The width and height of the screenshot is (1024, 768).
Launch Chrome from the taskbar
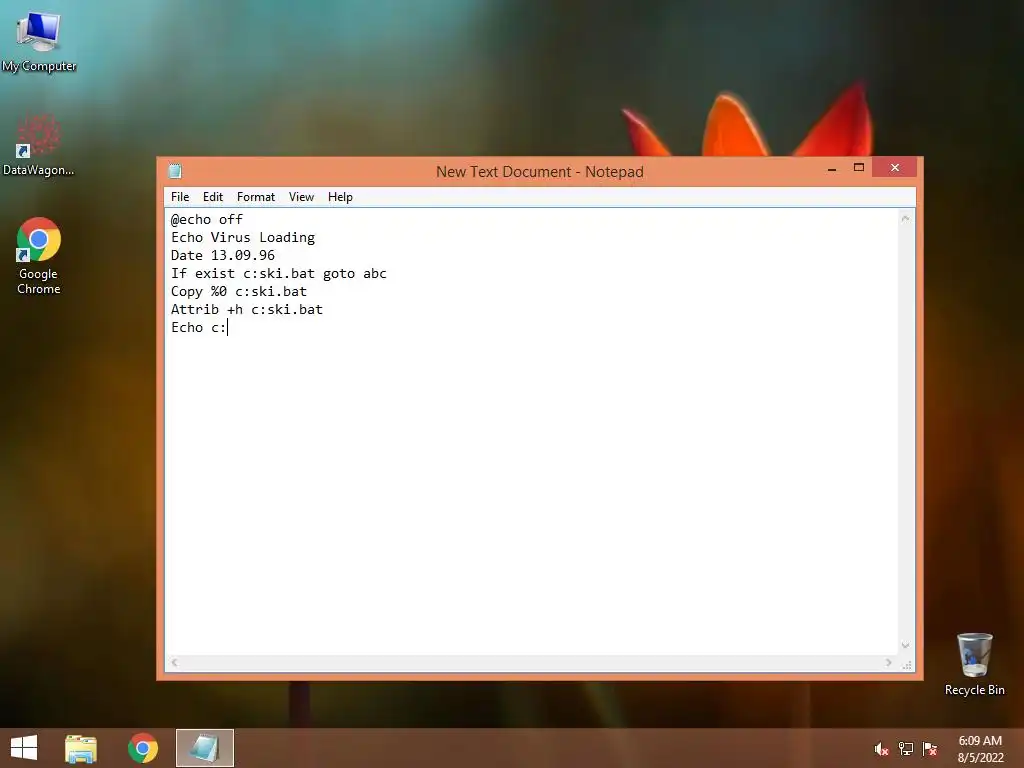click(142, 748)
